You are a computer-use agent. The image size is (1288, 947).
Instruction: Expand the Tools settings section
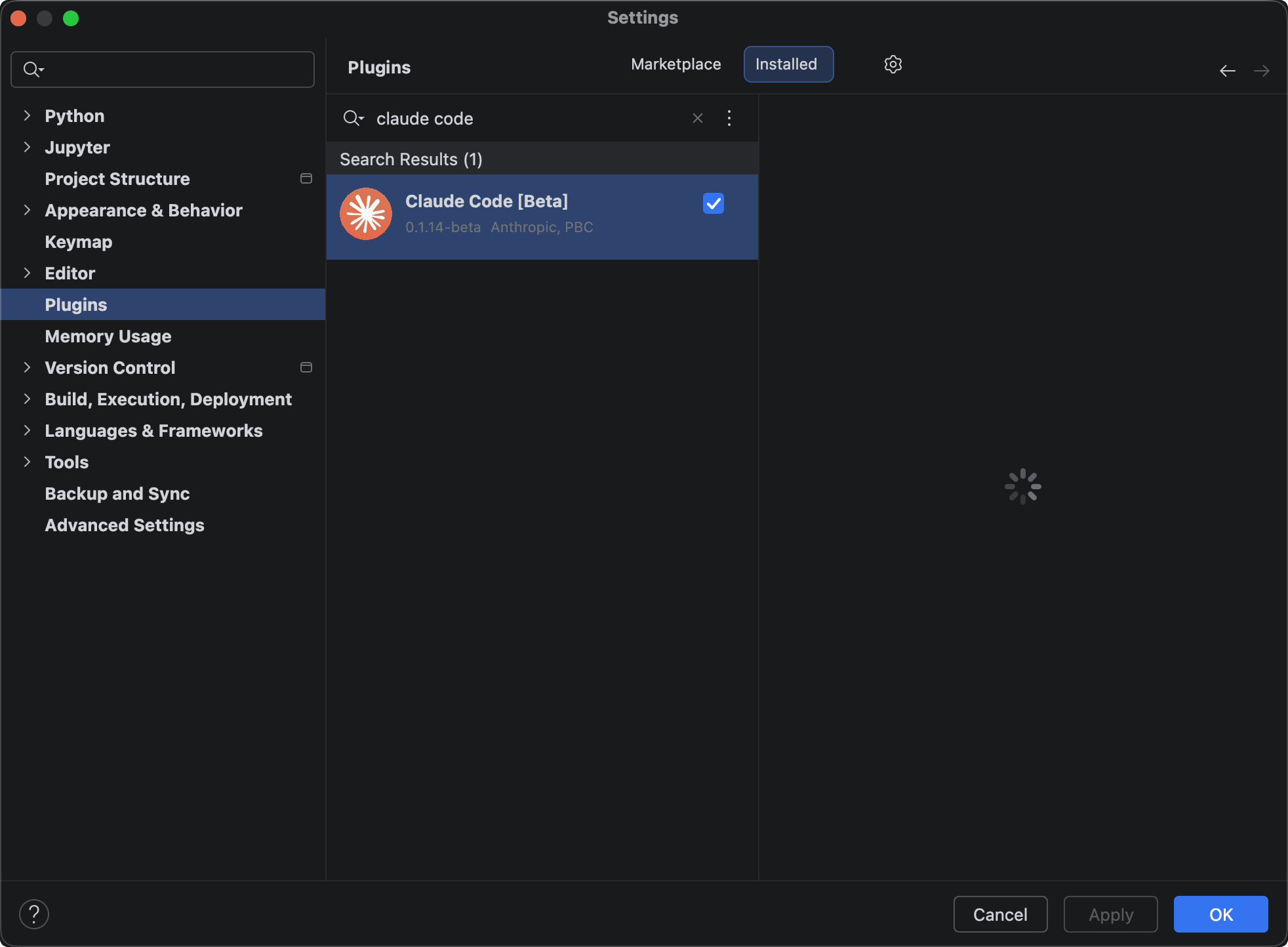click(27, 462)
